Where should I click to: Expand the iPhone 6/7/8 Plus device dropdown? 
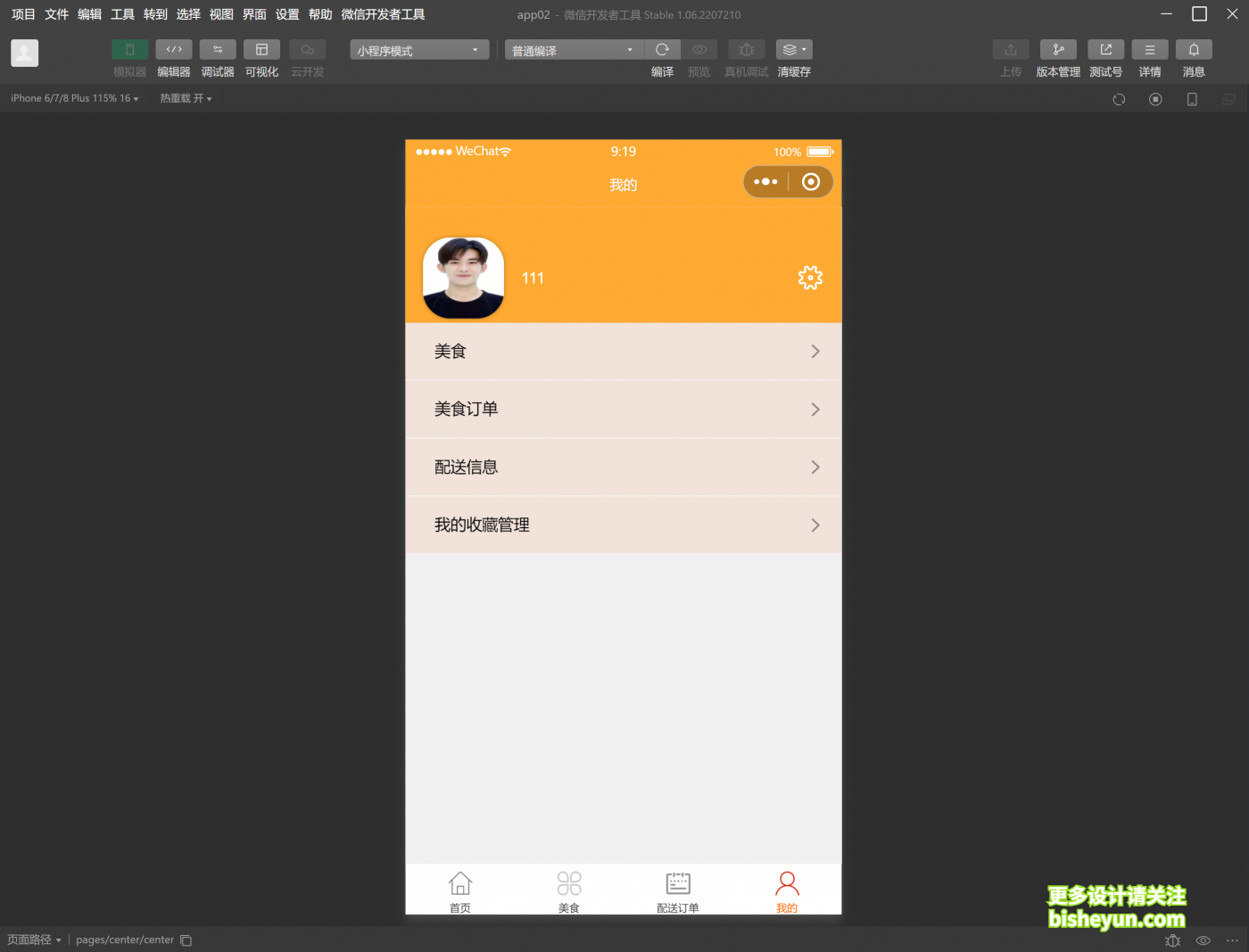(75, 98)
